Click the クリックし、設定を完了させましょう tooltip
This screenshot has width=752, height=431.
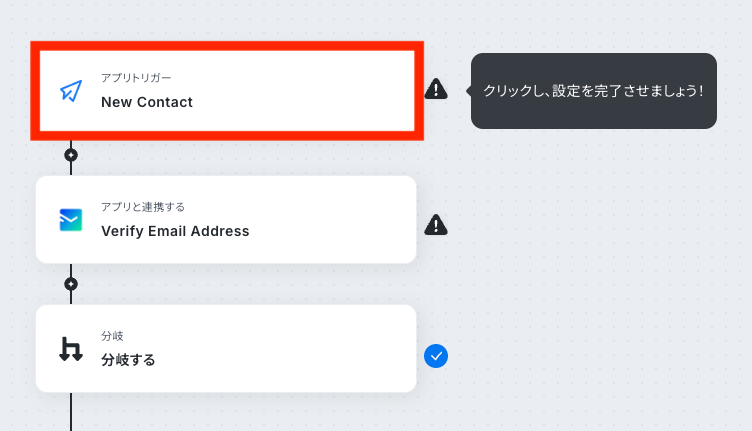click(594, 91)
